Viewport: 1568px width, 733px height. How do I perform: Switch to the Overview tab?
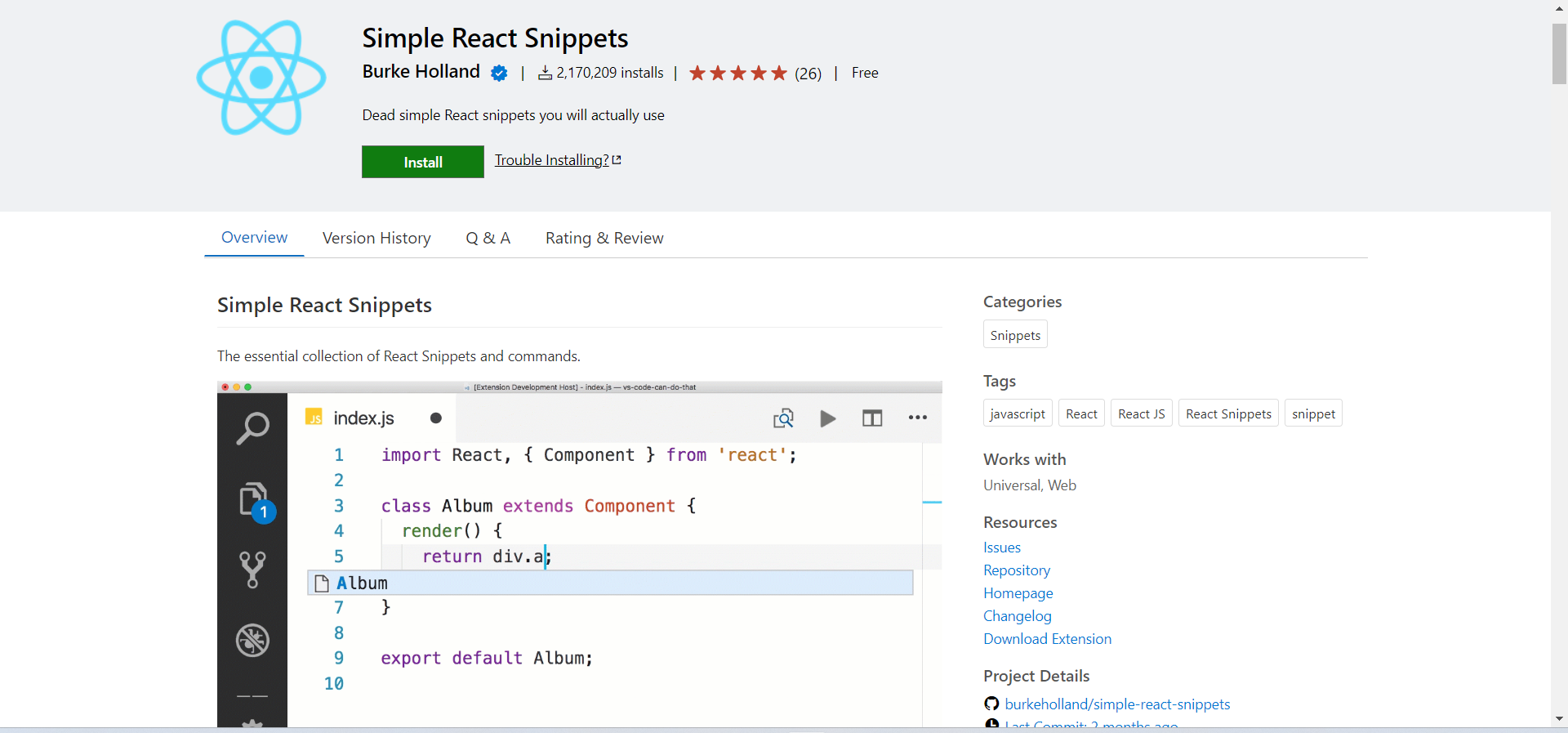tap(254, 237)
